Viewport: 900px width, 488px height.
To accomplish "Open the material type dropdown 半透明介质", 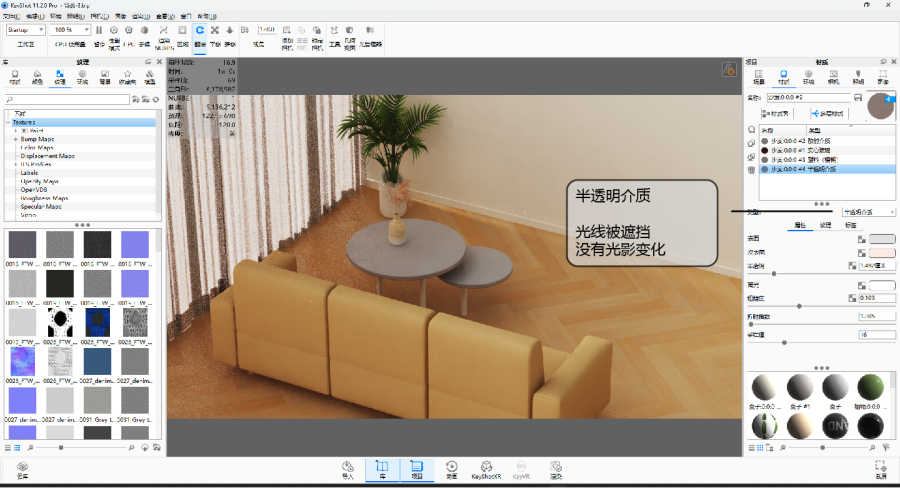I will click(x=869, y=212).
